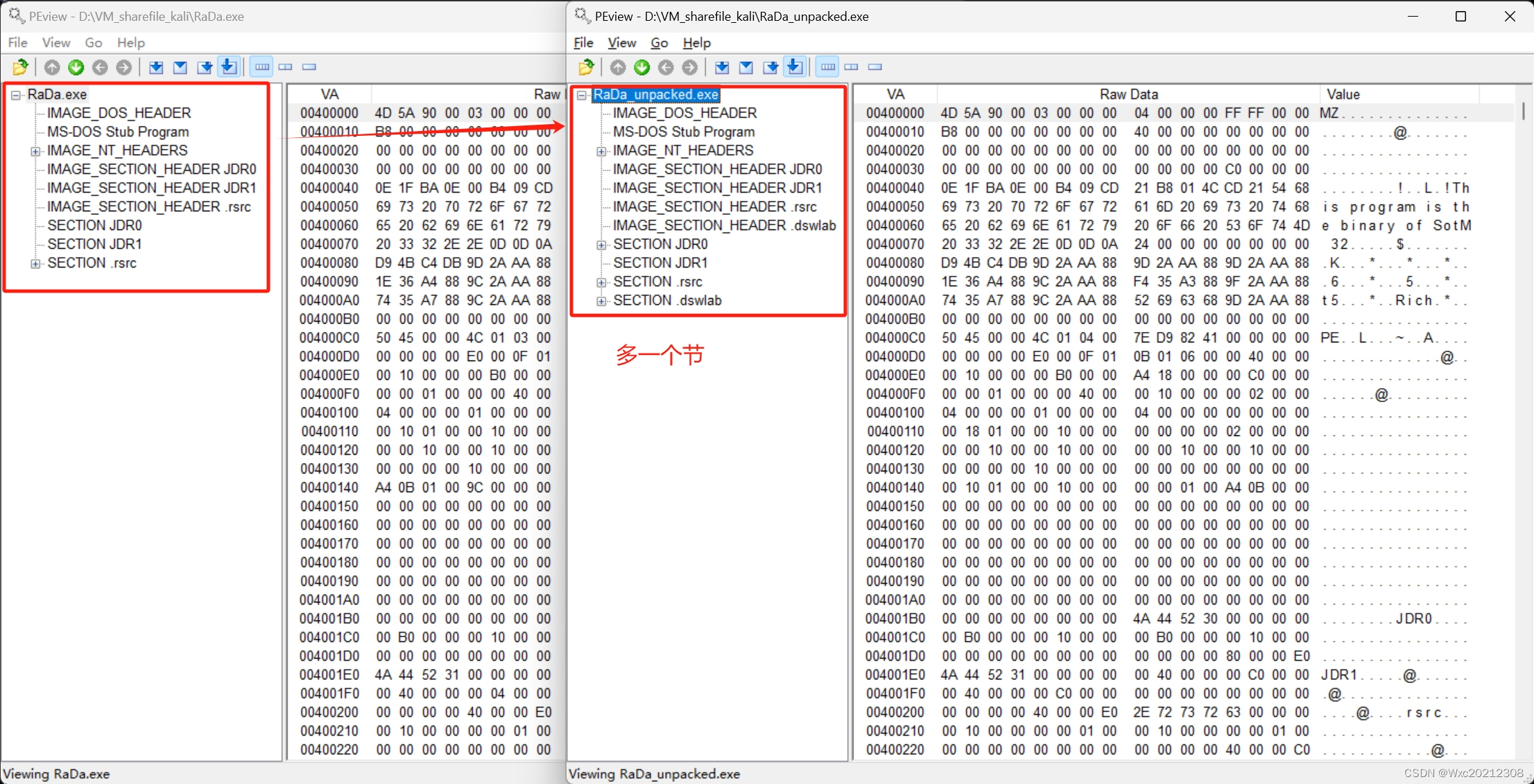This screenshot has height=784, width=1534.
Task: Open file icon in RaDa_unpacked.exe window toolbar
Action: pos(587,67)
